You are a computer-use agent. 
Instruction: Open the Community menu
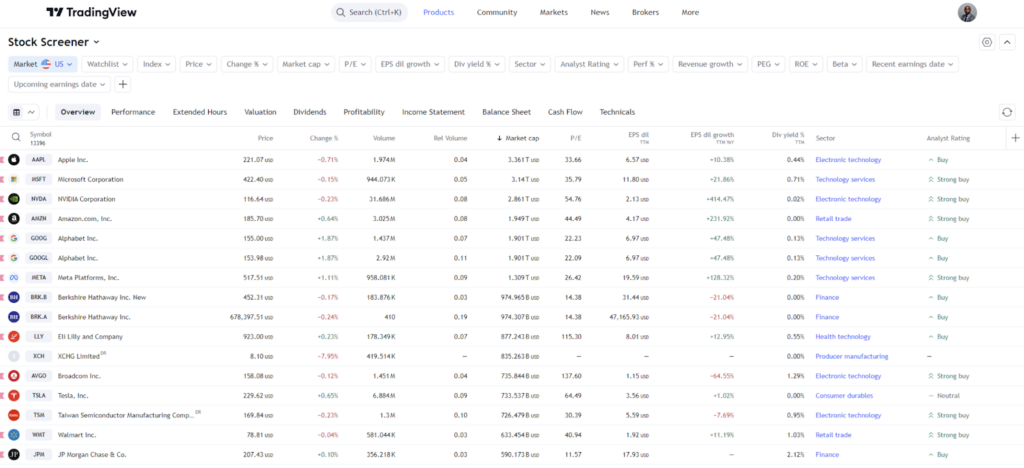tap(497, 12)
